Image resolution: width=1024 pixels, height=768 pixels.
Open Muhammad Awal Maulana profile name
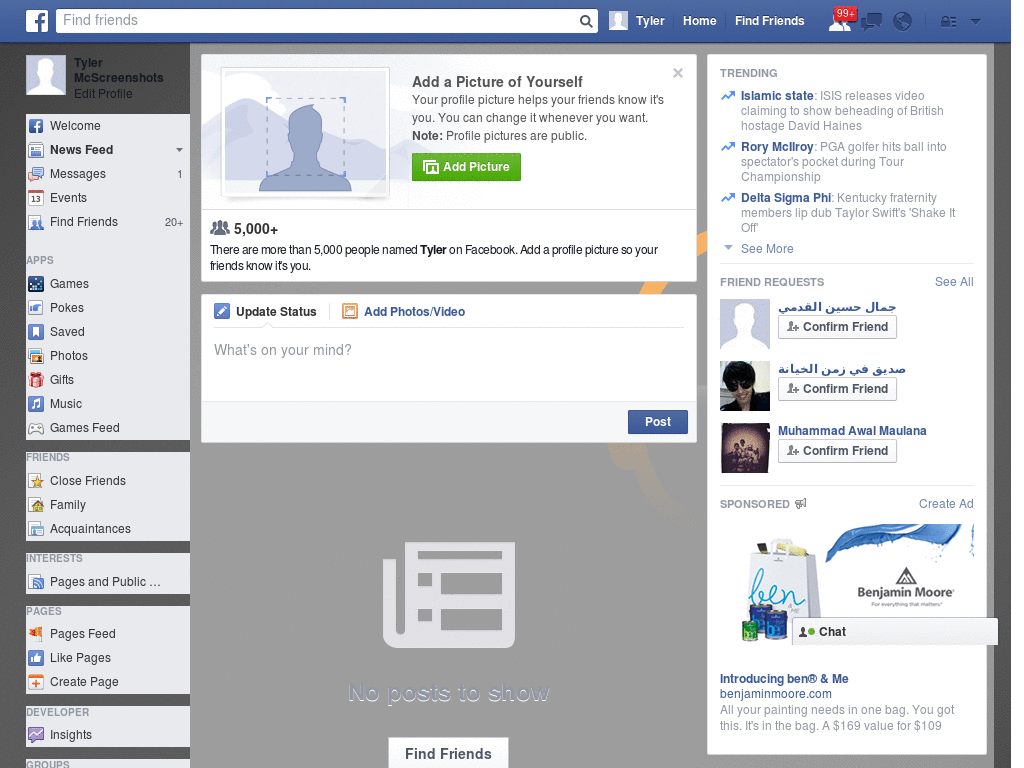(x=852, y=431)
